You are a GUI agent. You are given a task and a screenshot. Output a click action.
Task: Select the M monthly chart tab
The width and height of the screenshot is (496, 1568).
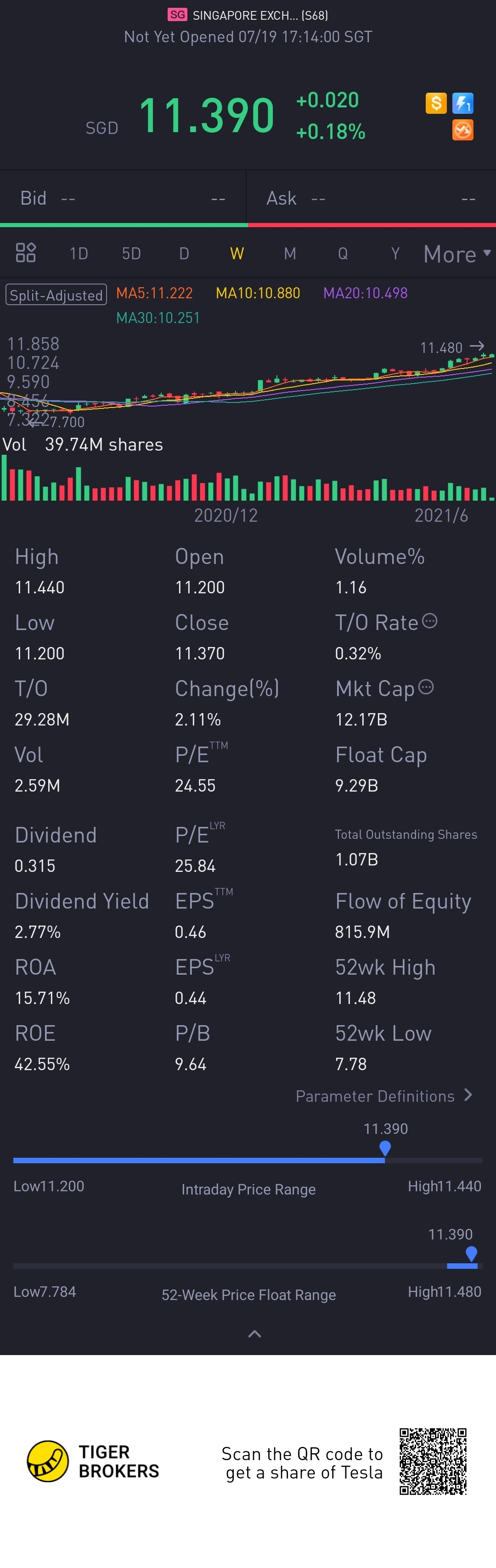[290, 253]
